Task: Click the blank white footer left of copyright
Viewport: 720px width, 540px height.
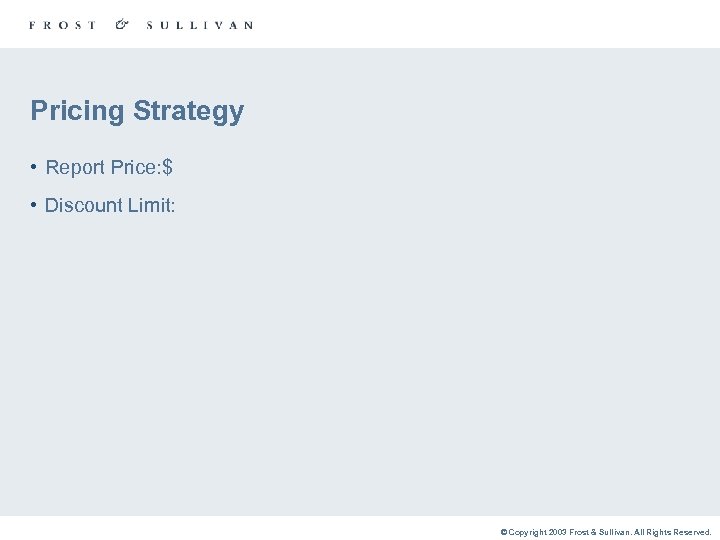Action: pos(250,528)
